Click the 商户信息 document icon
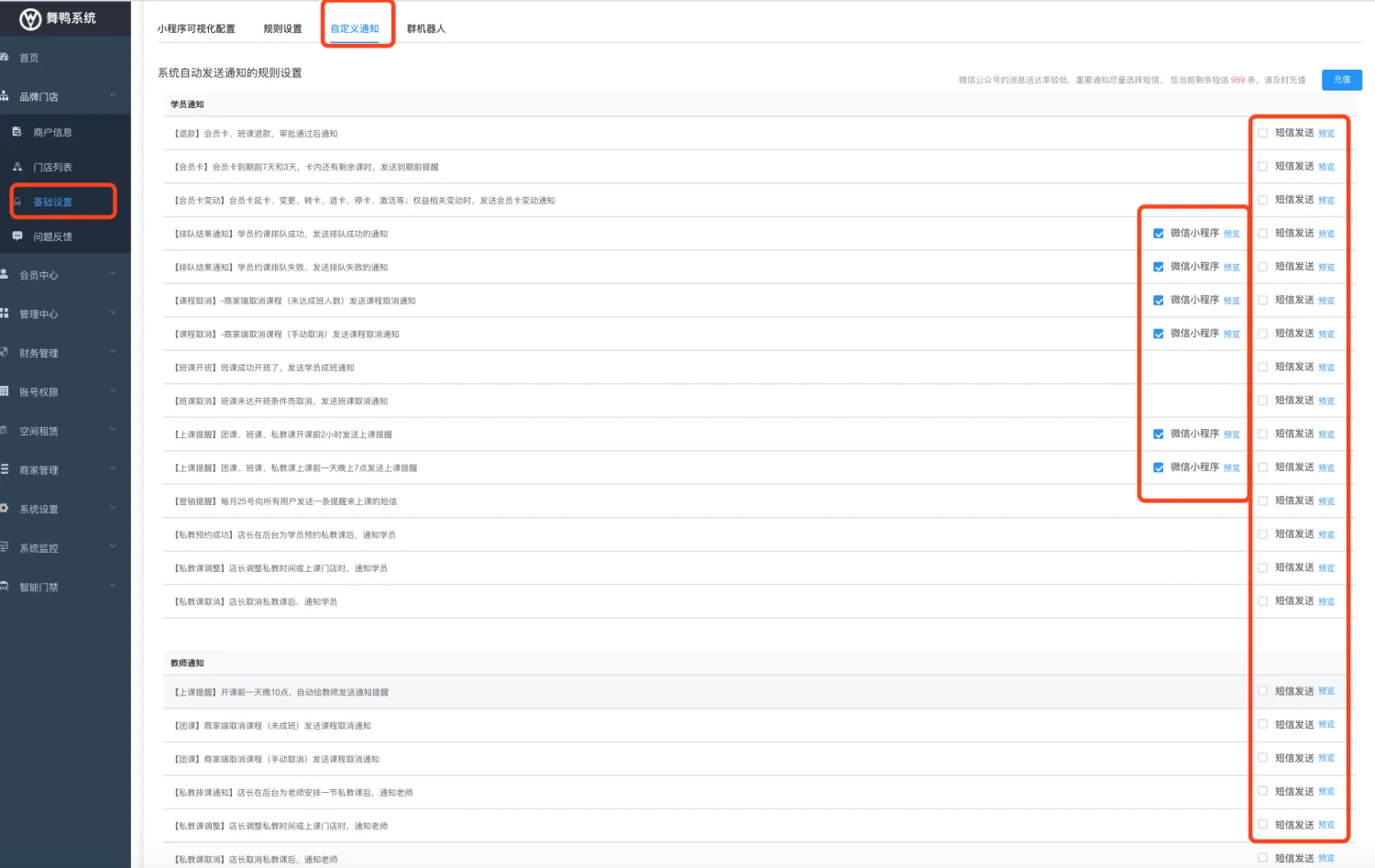The width and height of the screenshot is (1375, 868). coord(16,132)
